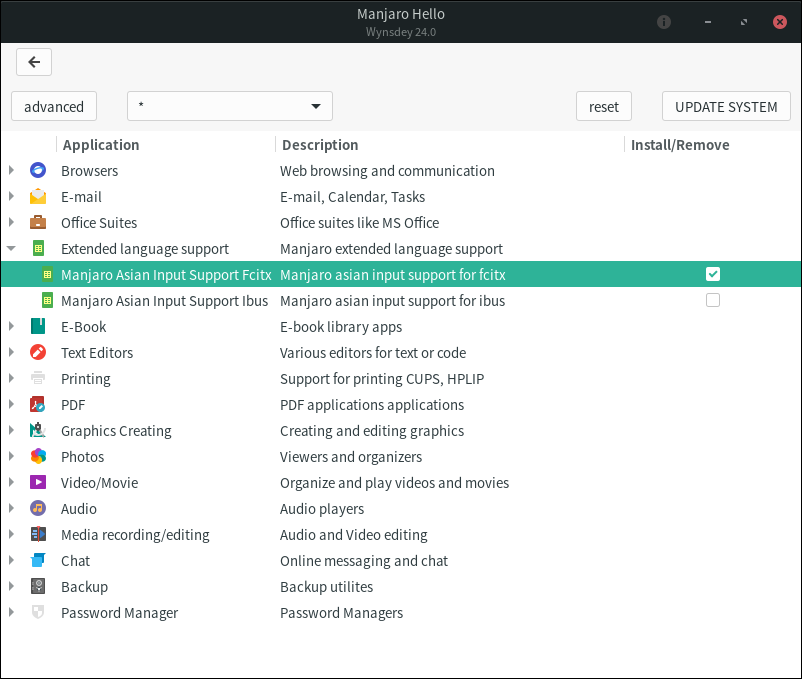Click the Video/Movie play icon
The height and width of the screenshot is (679, 802).
38,482
